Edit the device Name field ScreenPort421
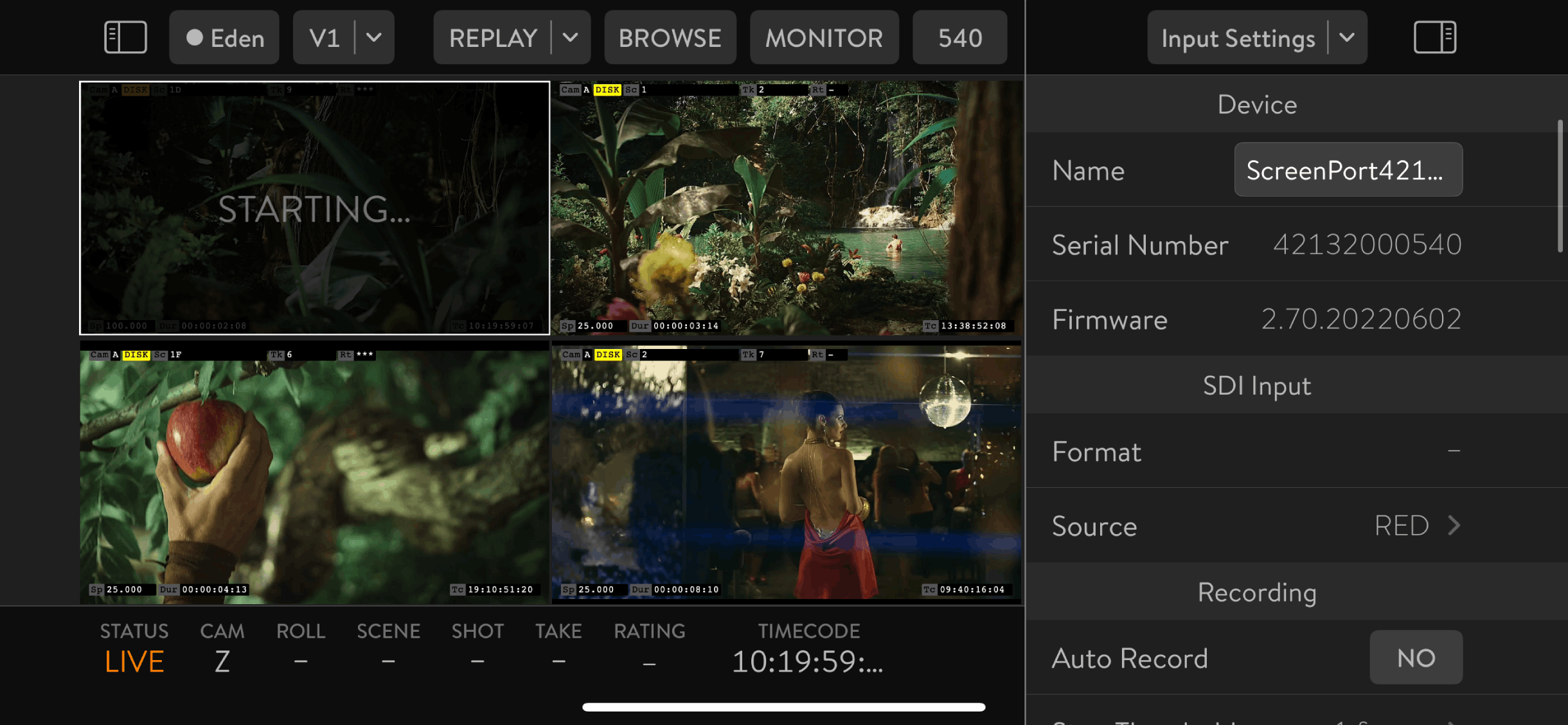This screenshot has width=1568, height=725. [1348, 170]
